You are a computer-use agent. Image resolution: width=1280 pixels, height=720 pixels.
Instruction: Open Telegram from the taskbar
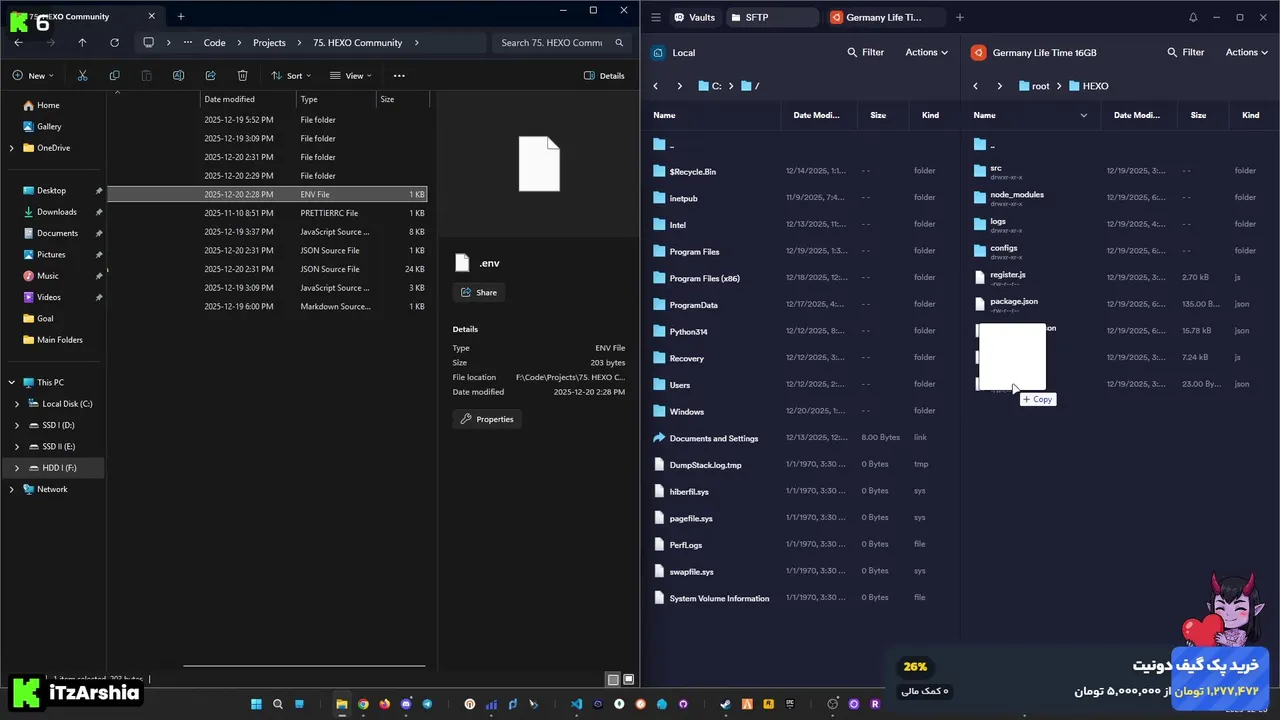[x=427, y=704]
